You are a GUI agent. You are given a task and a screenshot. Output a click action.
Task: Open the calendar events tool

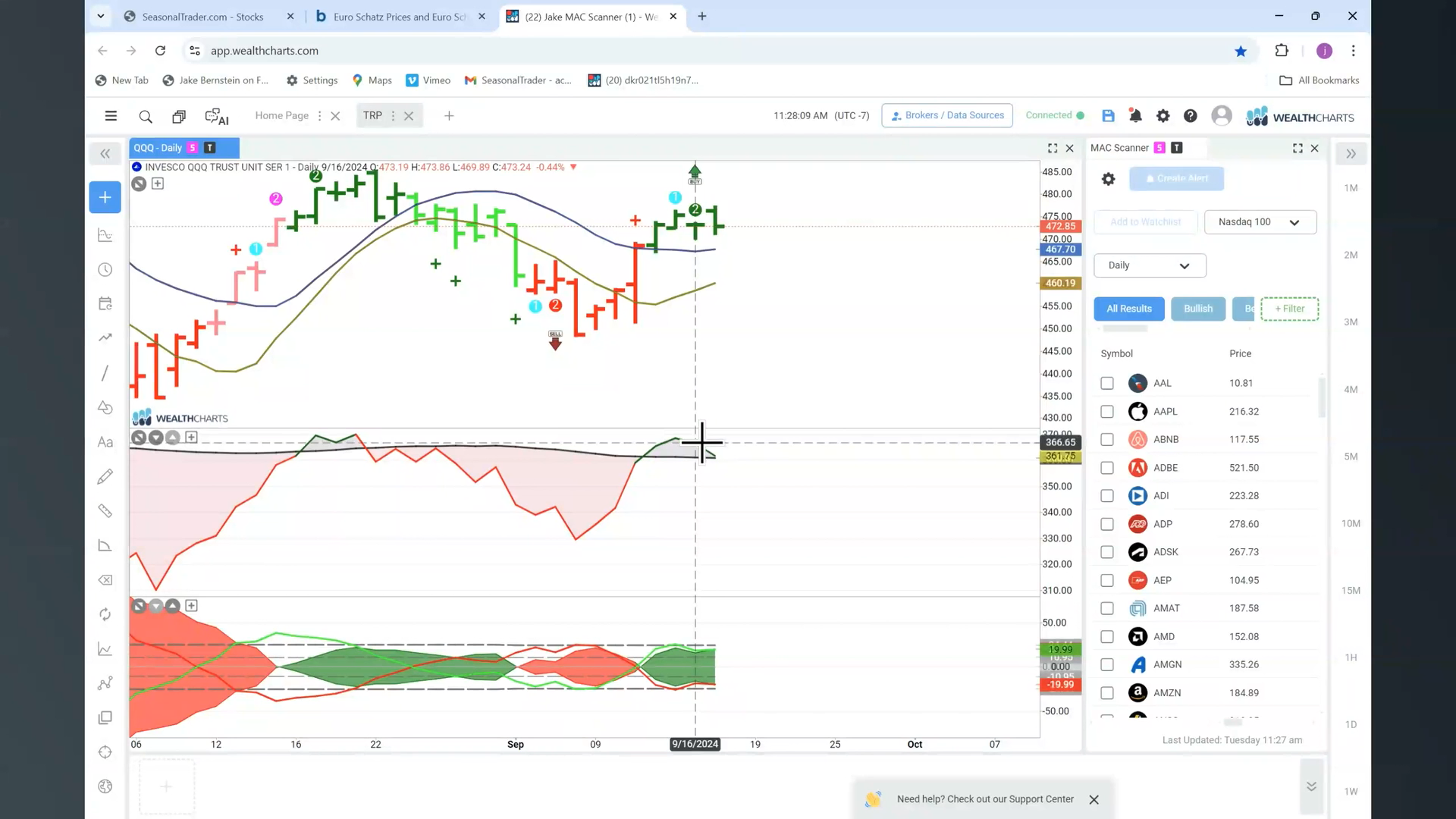click(105, 304)
